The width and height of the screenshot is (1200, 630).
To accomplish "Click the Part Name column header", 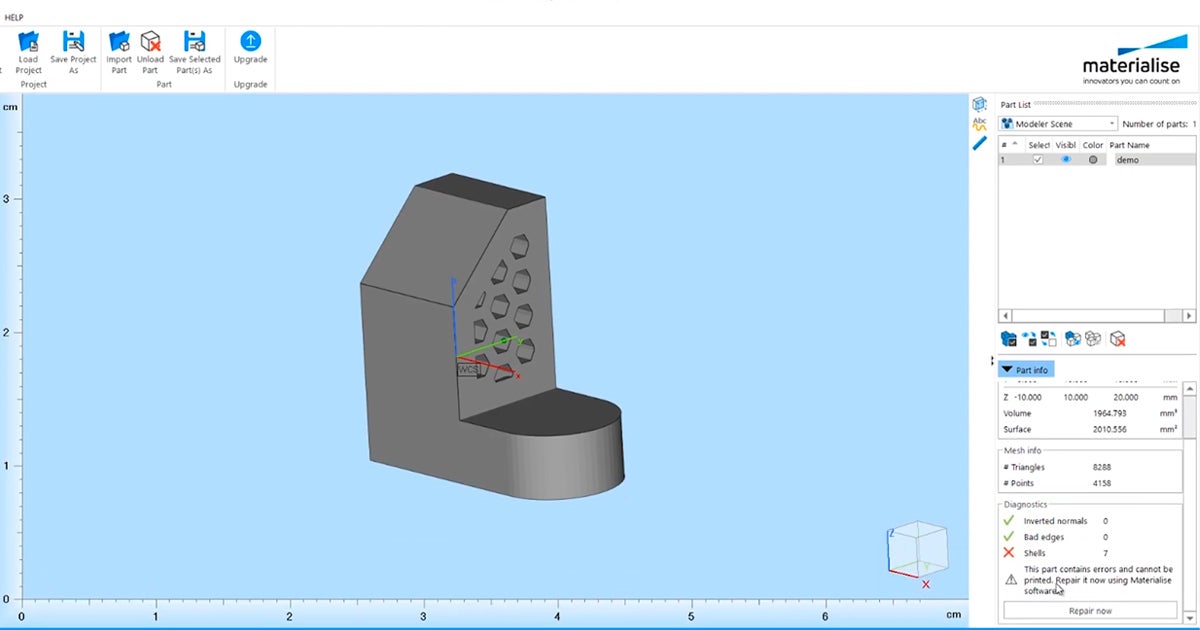I will [1129, 145].
